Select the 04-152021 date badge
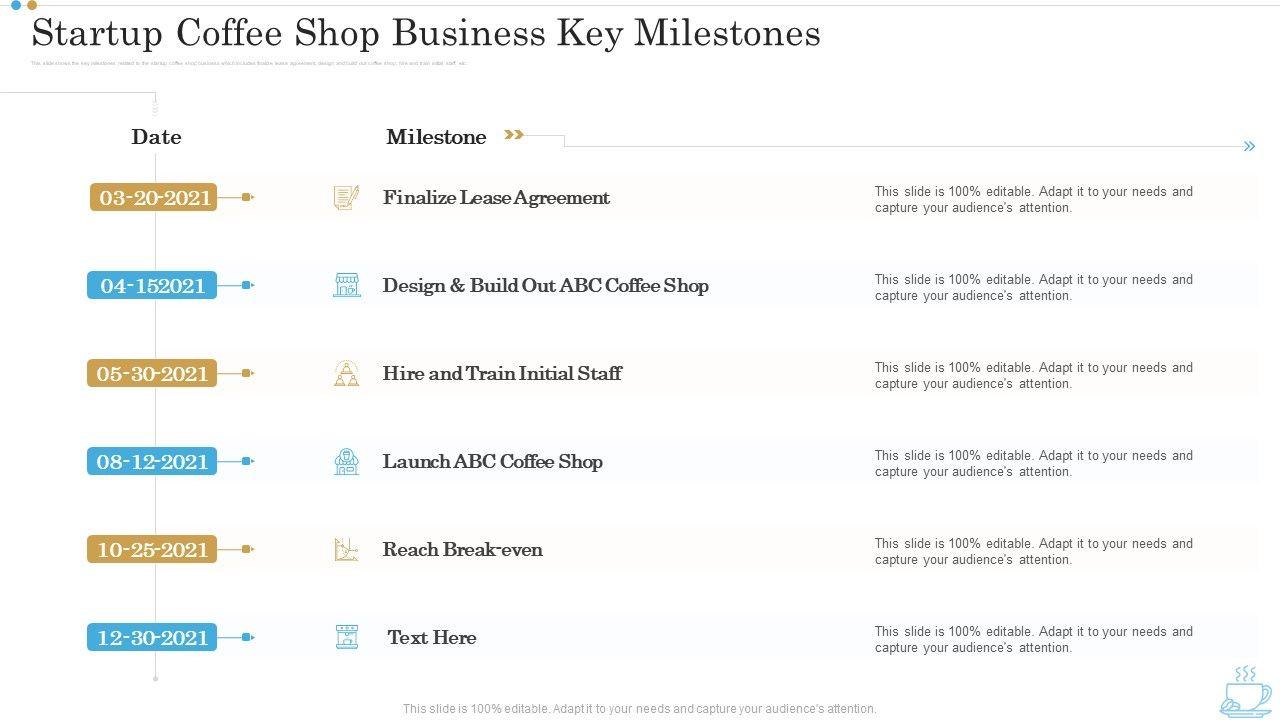The width and height of the screenshot is (1280, 720). click(x=152, y=285)
